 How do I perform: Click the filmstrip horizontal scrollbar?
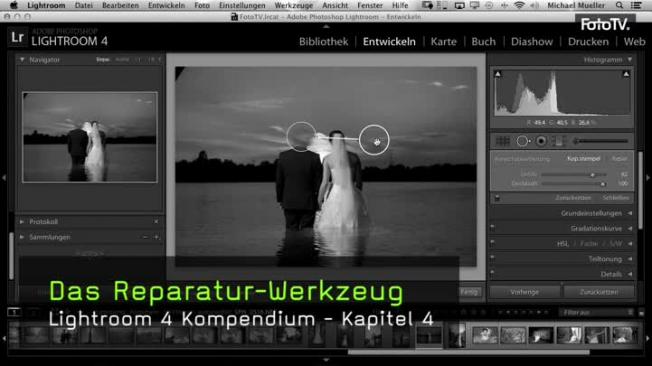[468, 352]
